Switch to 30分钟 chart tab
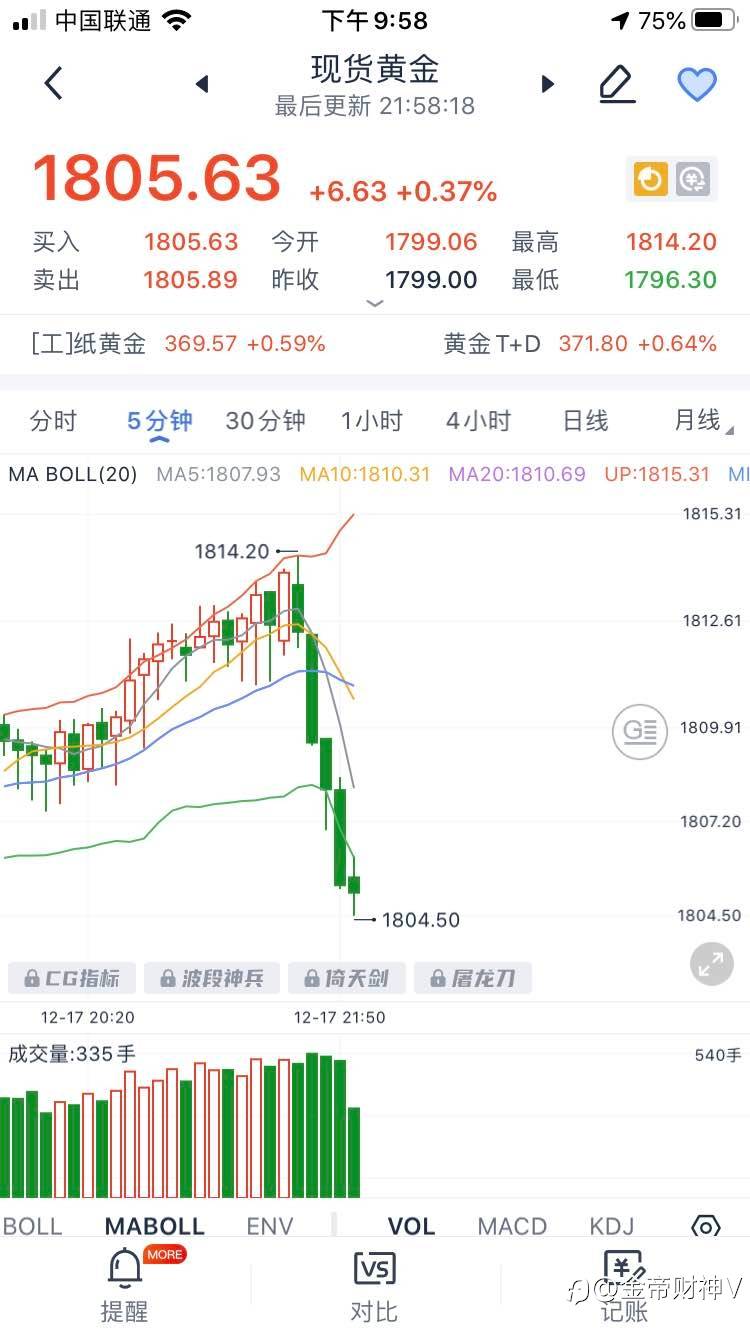Screen dimensions: 750x1334 point(265,421)
